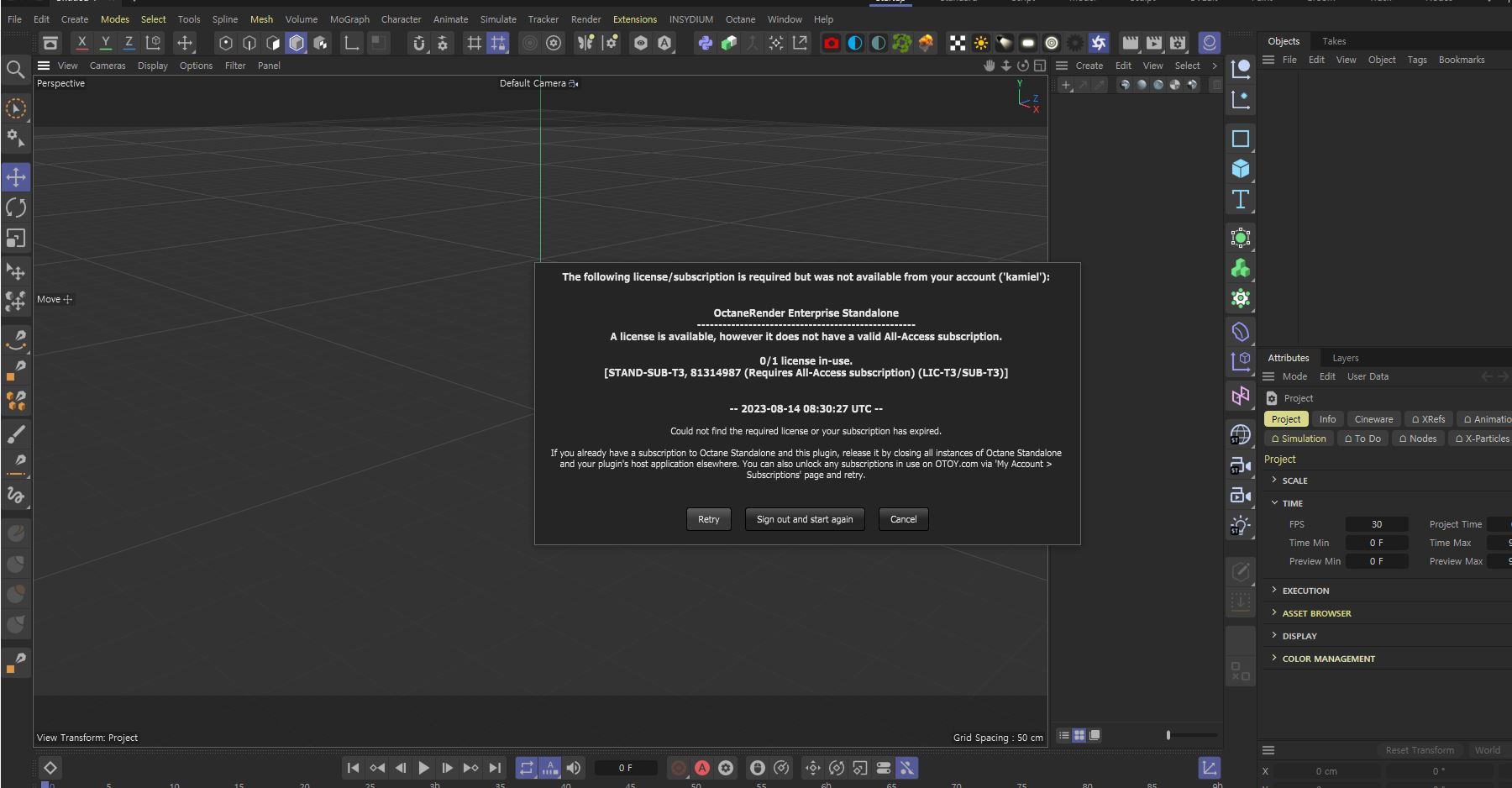Click the Python script icon in toolbar
The width and height of the screenshot is (1512, 788).
(x=706, y=43)
